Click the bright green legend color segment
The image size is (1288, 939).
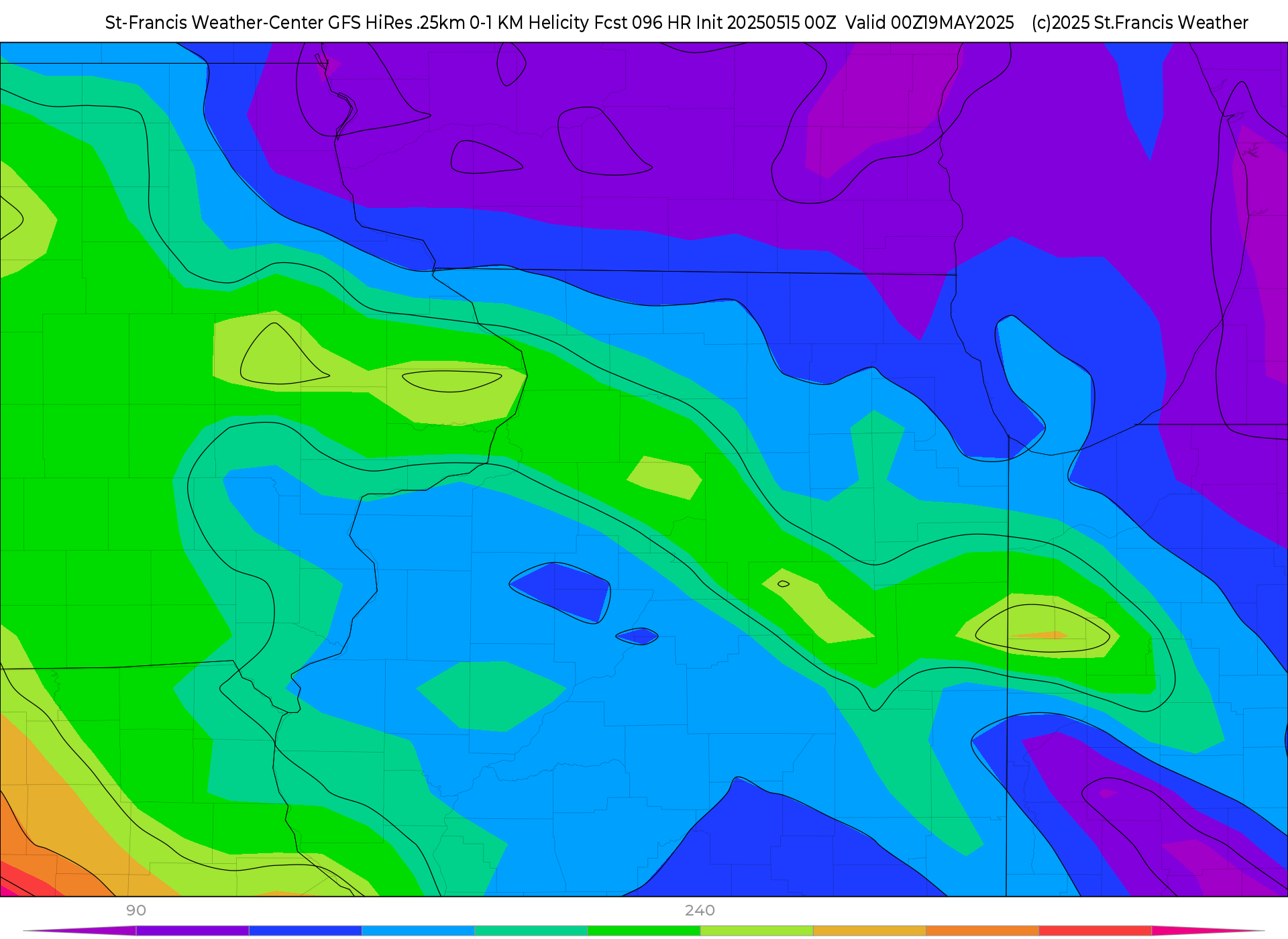[644, 931]
